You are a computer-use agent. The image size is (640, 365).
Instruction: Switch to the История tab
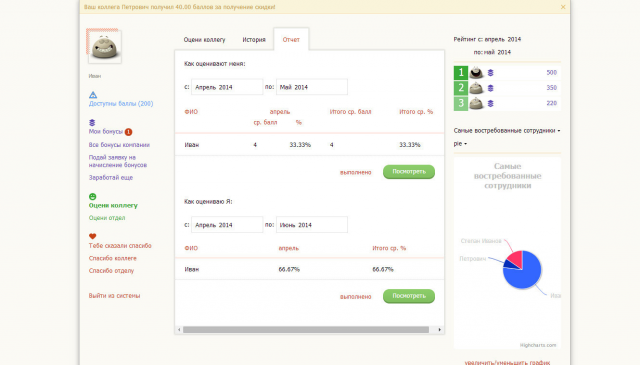tap(254, 40)
